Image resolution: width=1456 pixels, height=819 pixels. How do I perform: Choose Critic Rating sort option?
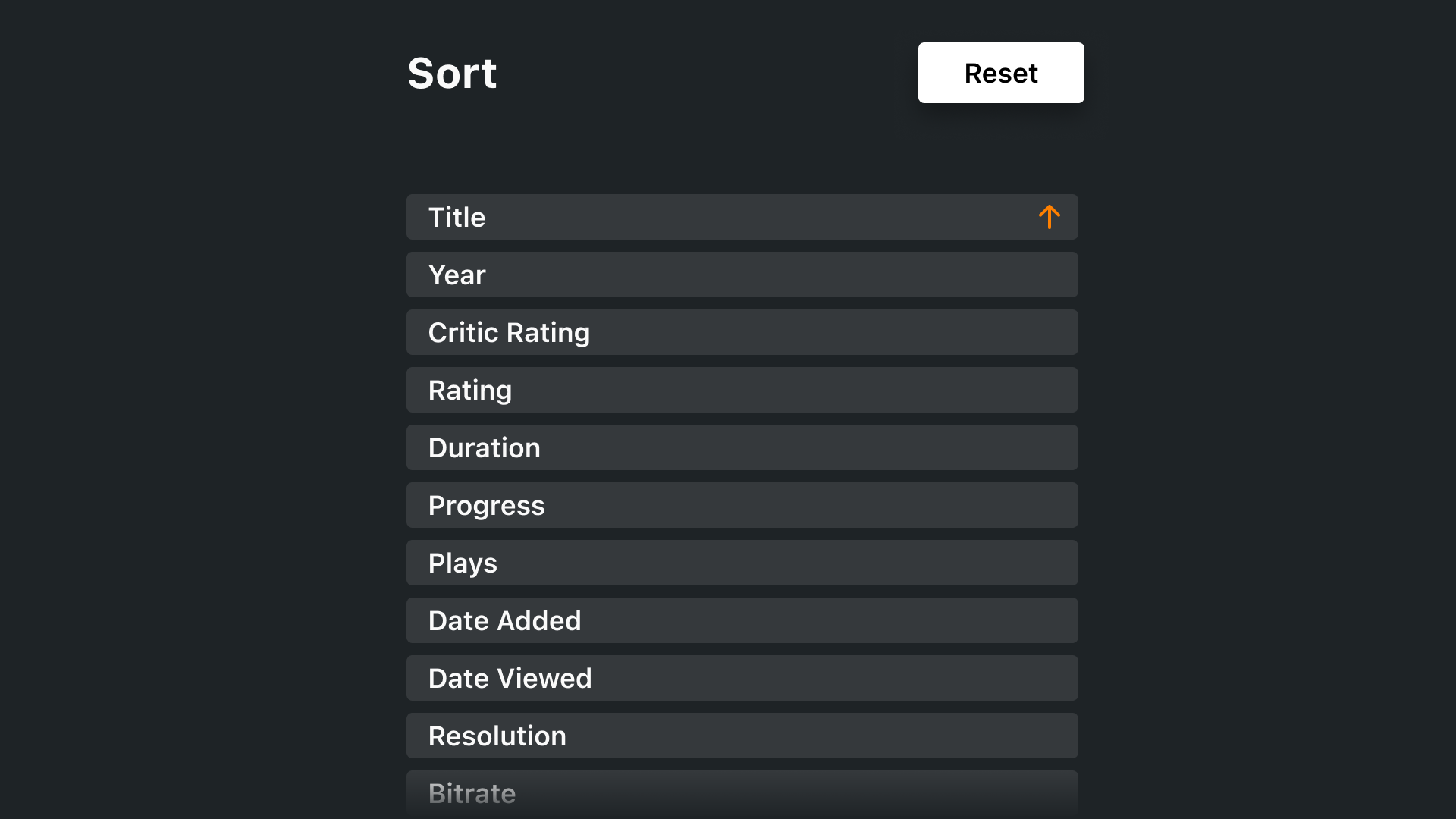[x=742, y=332]
